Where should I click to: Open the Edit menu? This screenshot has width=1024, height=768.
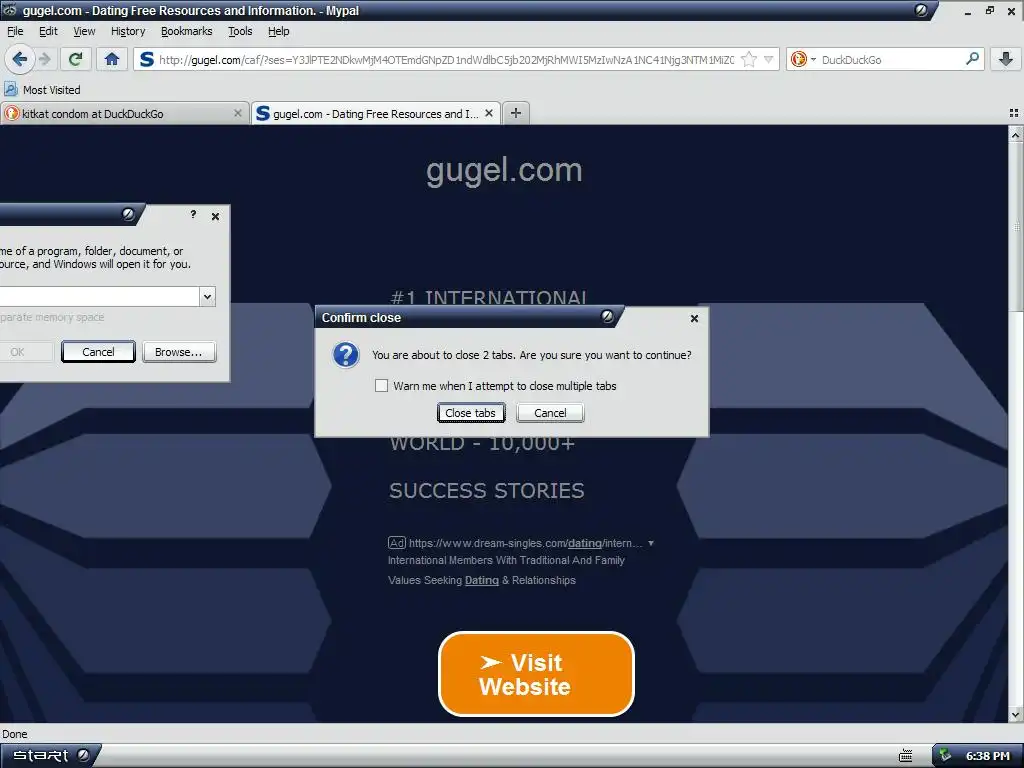tap(48, 31)
